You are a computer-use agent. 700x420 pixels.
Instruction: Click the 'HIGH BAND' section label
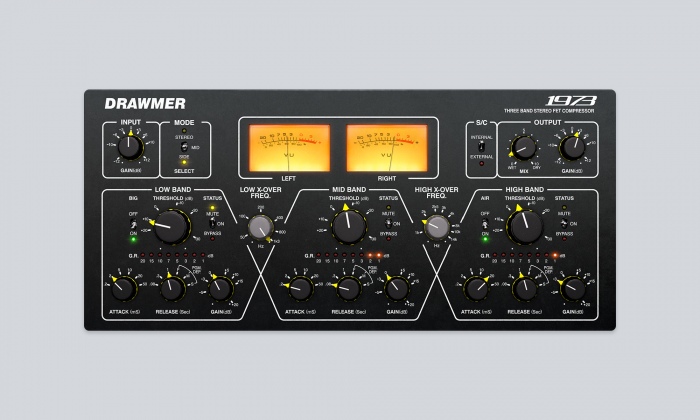coord(525,189)
